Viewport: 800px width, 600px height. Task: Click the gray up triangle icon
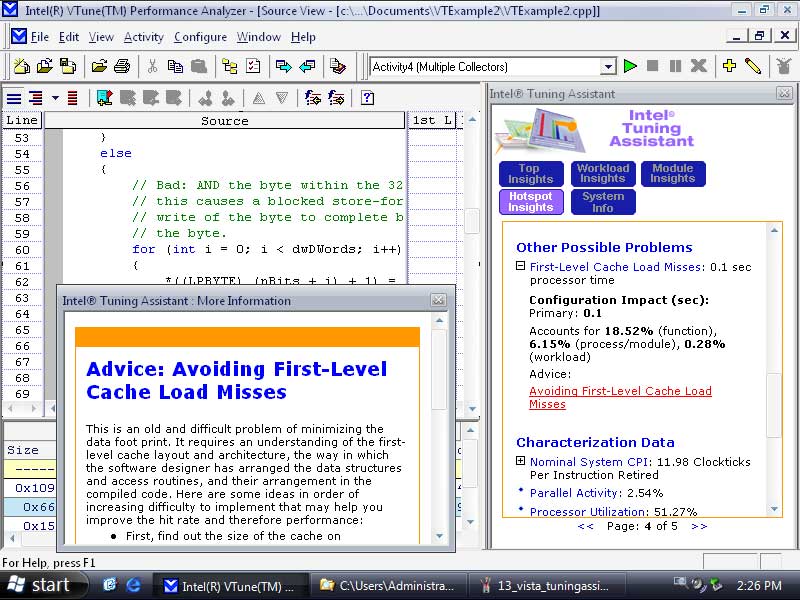[x=259, y=98]
